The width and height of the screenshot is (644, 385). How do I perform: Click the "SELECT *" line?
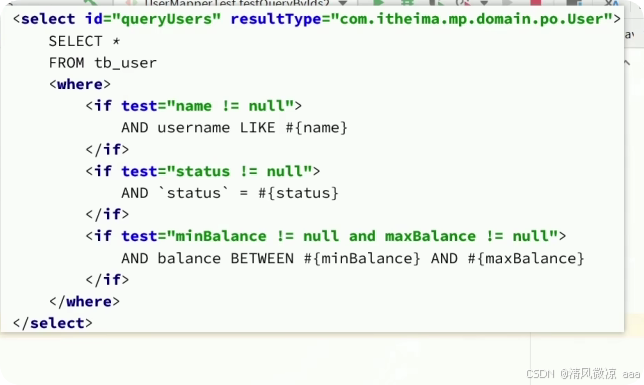84,41
